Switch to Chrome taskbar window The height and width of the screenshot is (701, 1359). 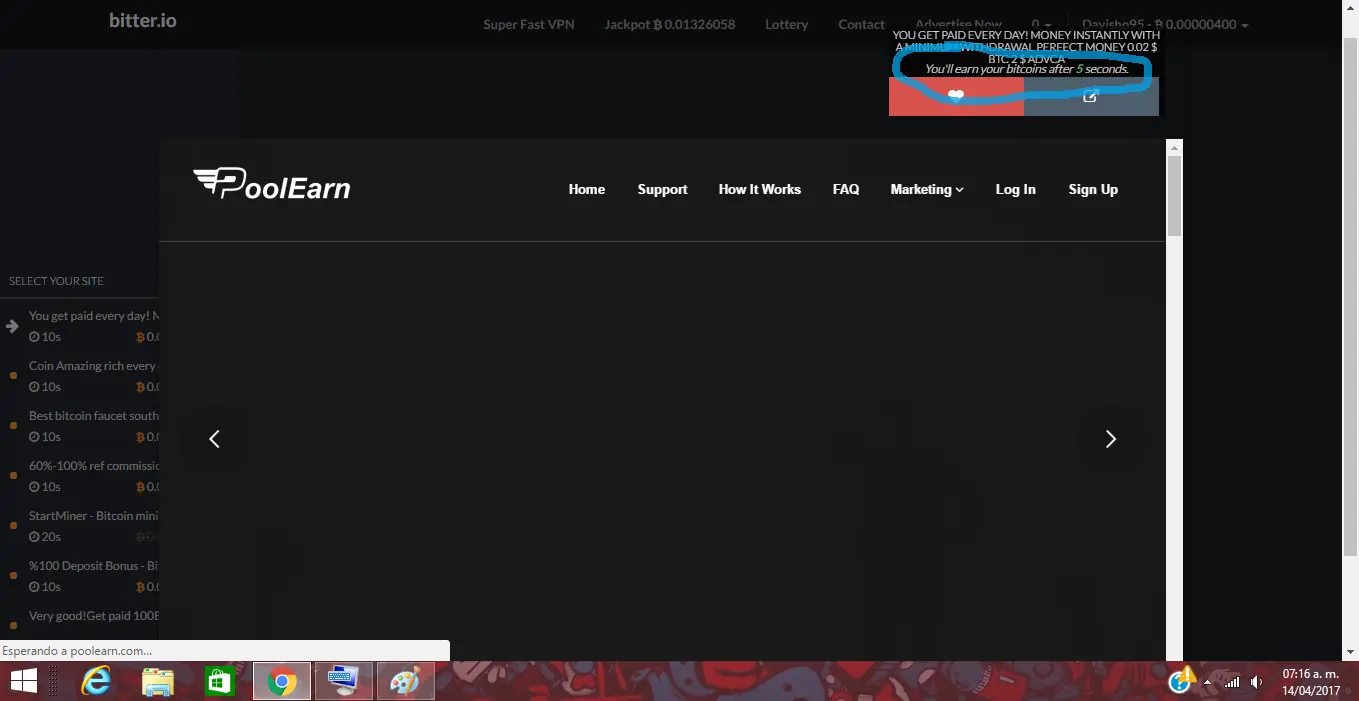click(282, 681)
